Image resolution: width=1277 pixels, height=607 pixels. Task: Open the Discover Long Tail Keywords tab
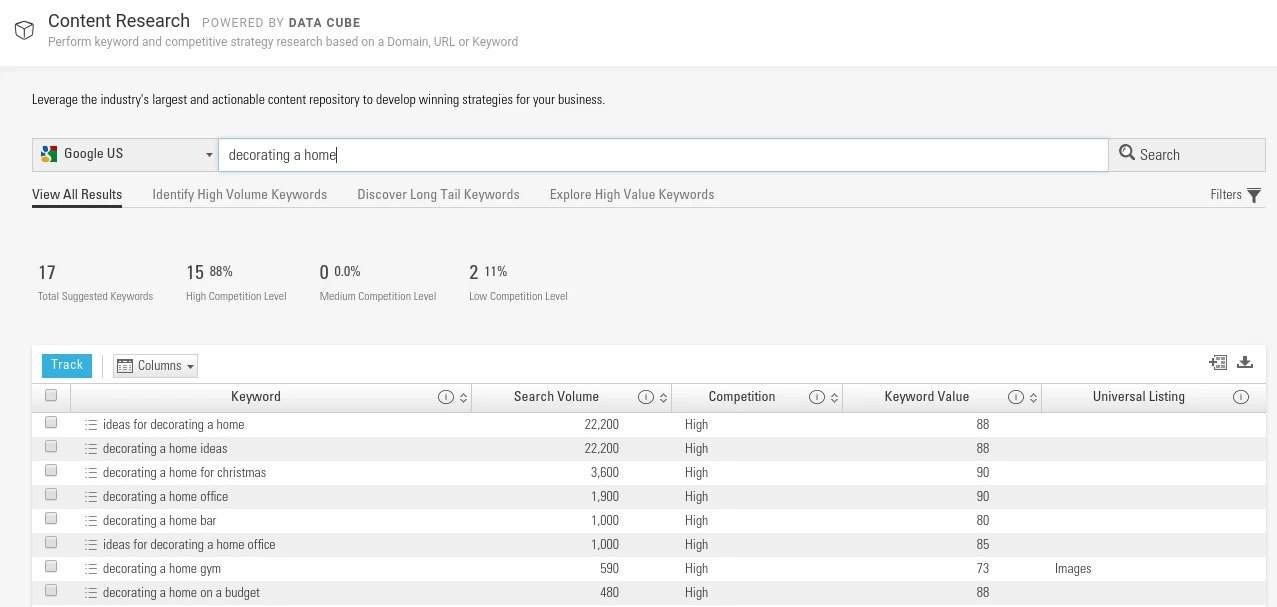(x=438, y=194)
